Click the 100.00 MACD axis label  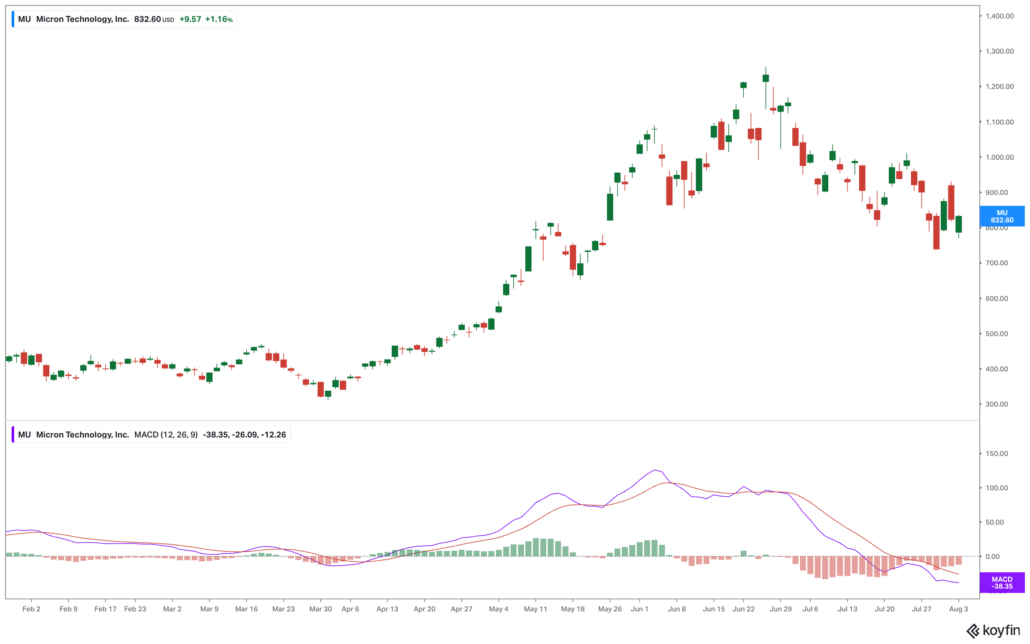997,488
